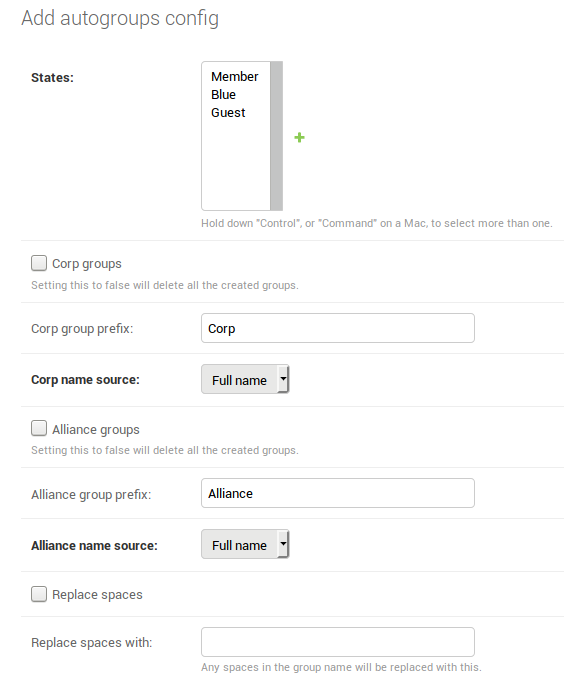The height and width of the screenshot is (683, 564).
Task: Click the Corp groups label text
Action: click(x=87, y=264)
